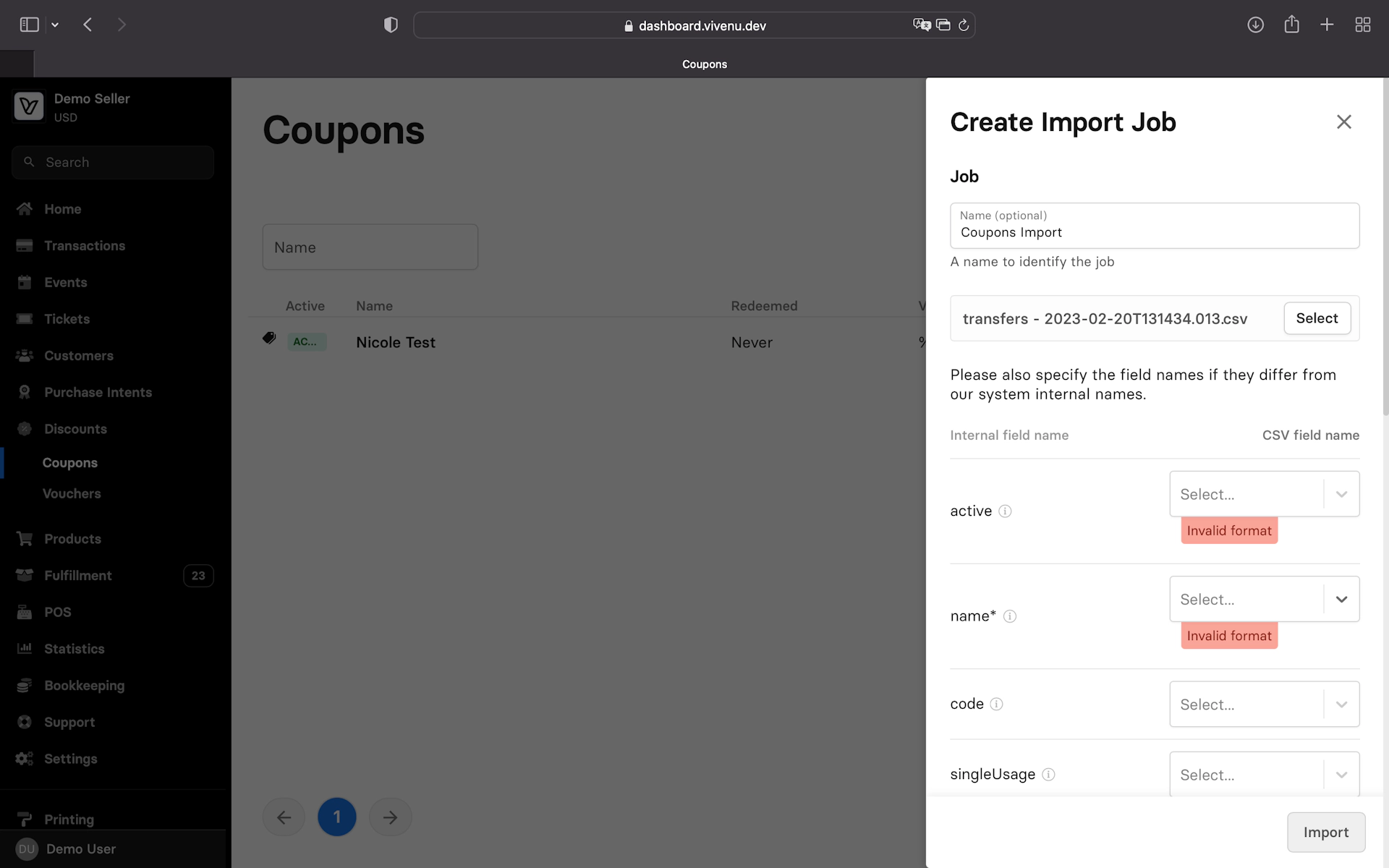This screenshot has width=1389, height=868.
Task: Expand the singleUsage CSV field select
Action: [x=1263, y=774]
